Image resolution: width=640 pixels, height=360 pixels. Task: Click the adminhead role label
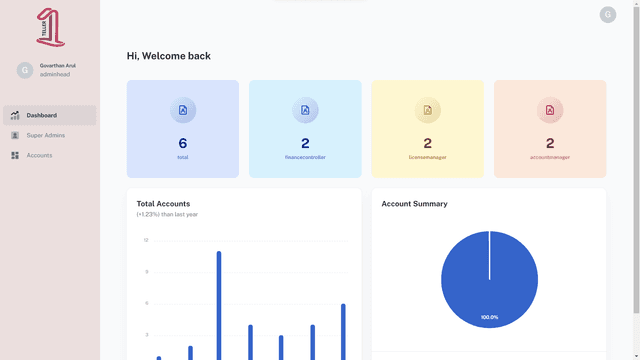(55, 74)
